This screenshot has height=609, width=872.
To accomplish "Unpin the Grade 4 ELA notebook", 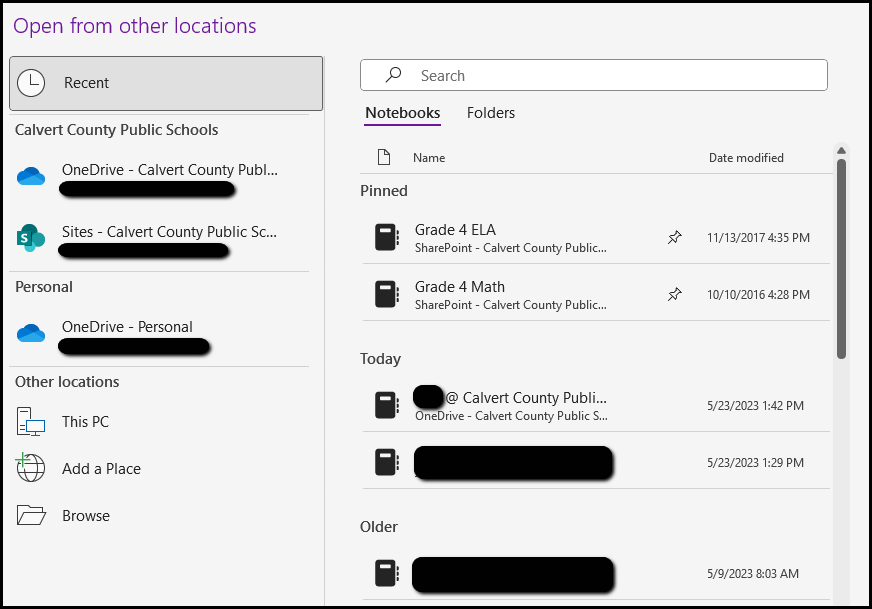I will coord(674,237).
